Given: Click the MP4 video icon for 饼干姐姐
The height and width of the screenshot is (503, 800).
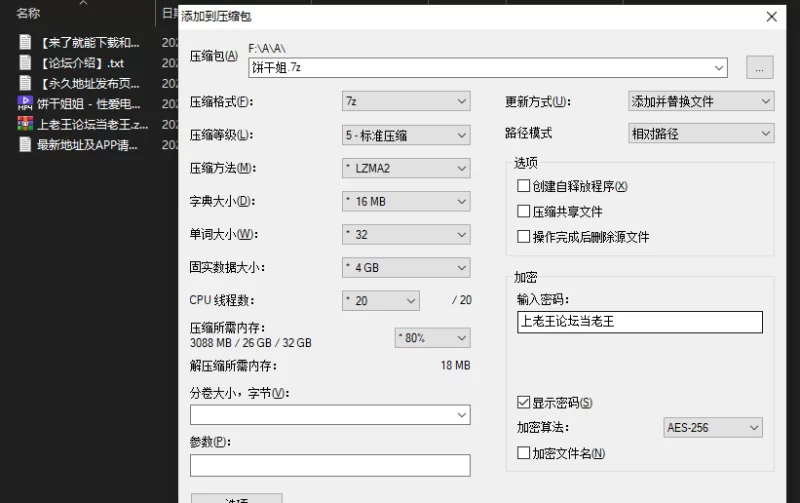Looking at the screenshot, I should tap(25, 104).
